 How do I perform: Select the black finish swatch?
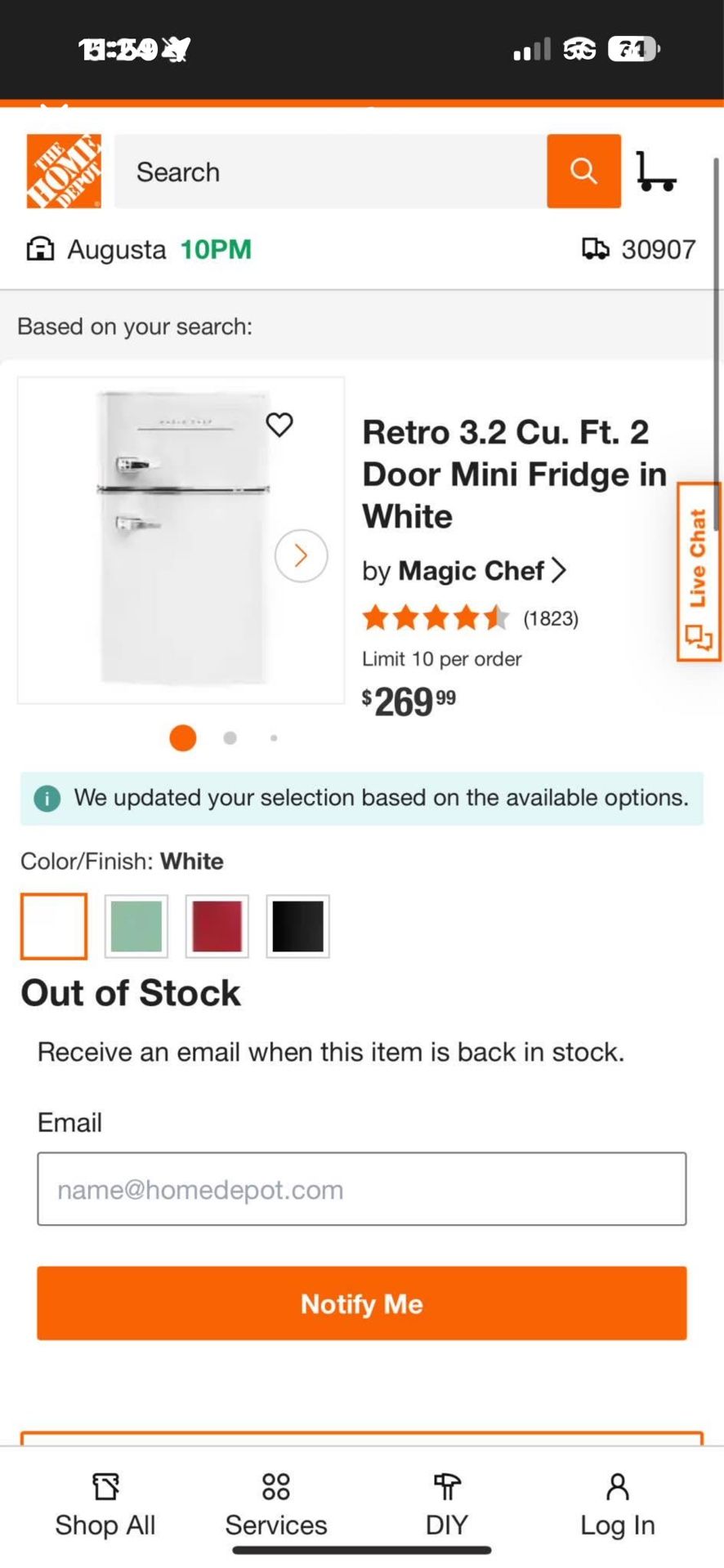pyautogui.click(x=297, y=926)
